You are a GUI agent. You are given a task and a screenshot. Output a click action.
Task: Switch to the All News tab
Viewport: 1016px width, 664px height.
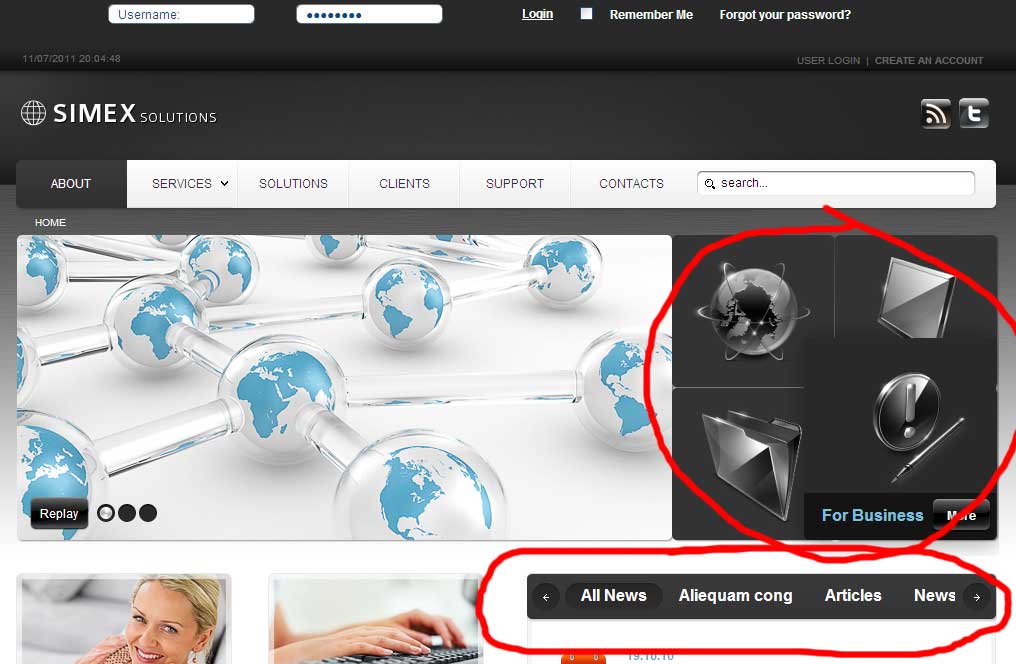pyautogui.click(x=614, y=595)
